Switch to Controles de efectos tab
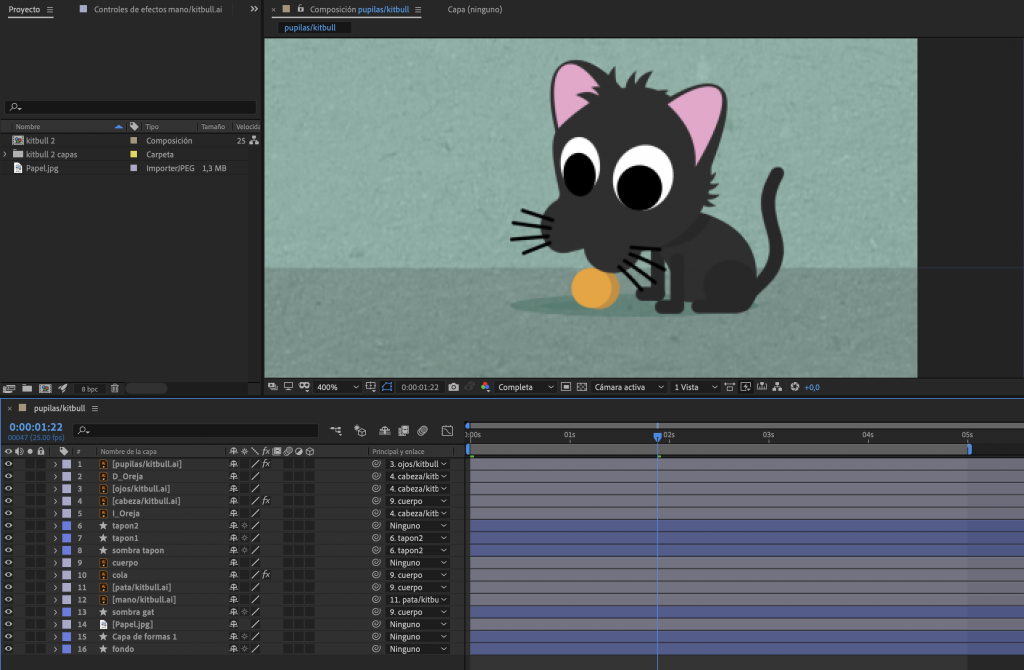This screenshot has width=1024, height=670. (x=158, y=9)
